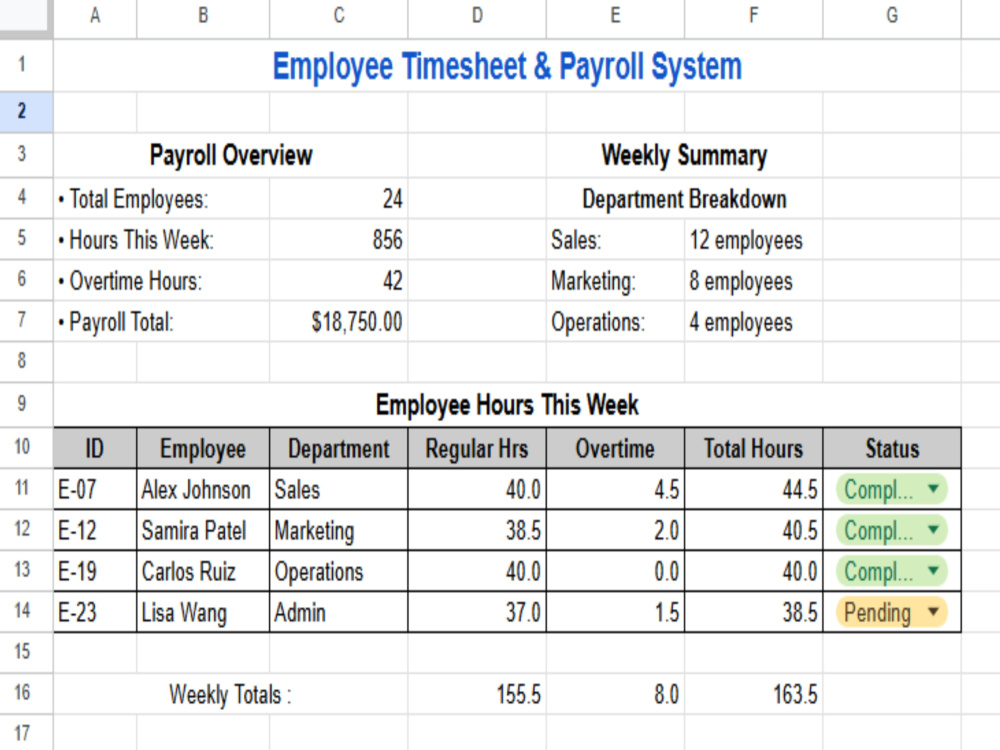Click the Employee Timesheet & Payroll System title
The height and width of the screenshot is (750, 1000).
[x=508, y=66]
